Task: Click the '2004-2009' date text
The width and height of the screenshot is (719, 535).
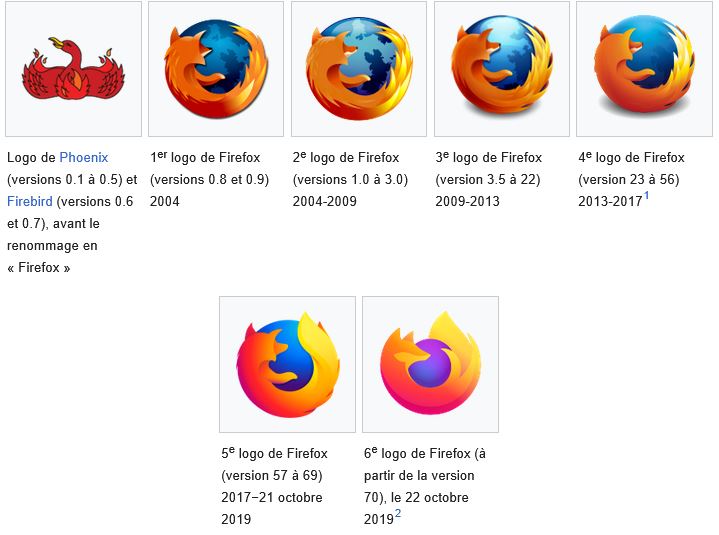Action: [x=325, y=201]
